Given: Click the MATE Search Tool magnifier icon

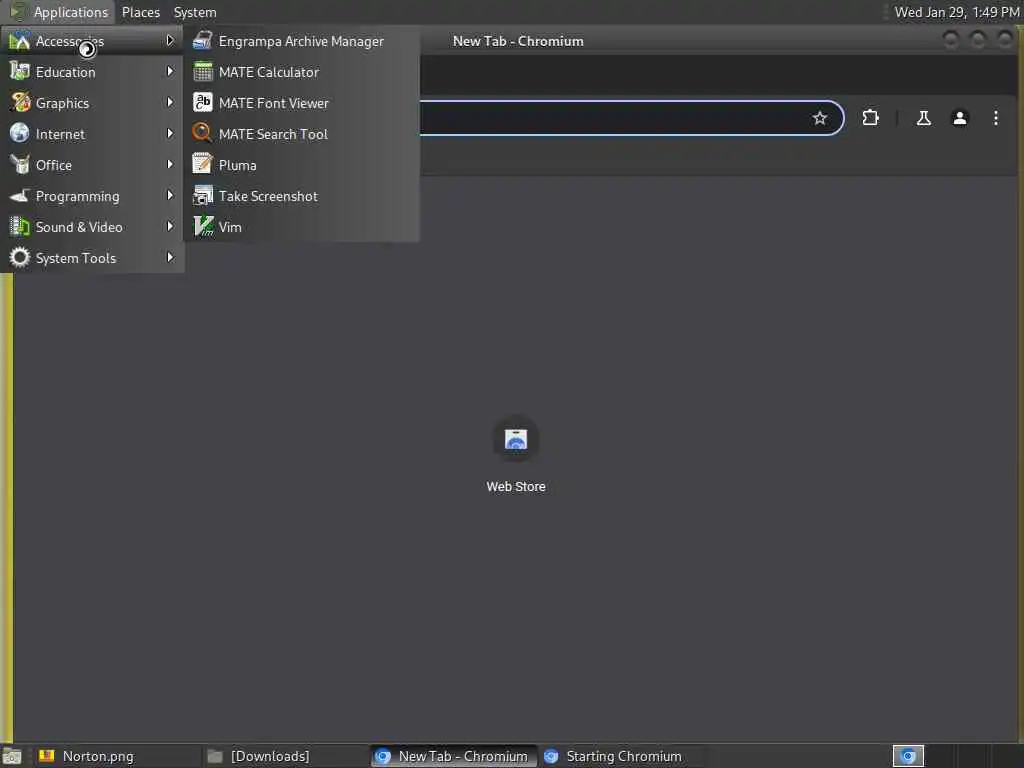Looking at the screenshot, I should click(x=202, y=133).
